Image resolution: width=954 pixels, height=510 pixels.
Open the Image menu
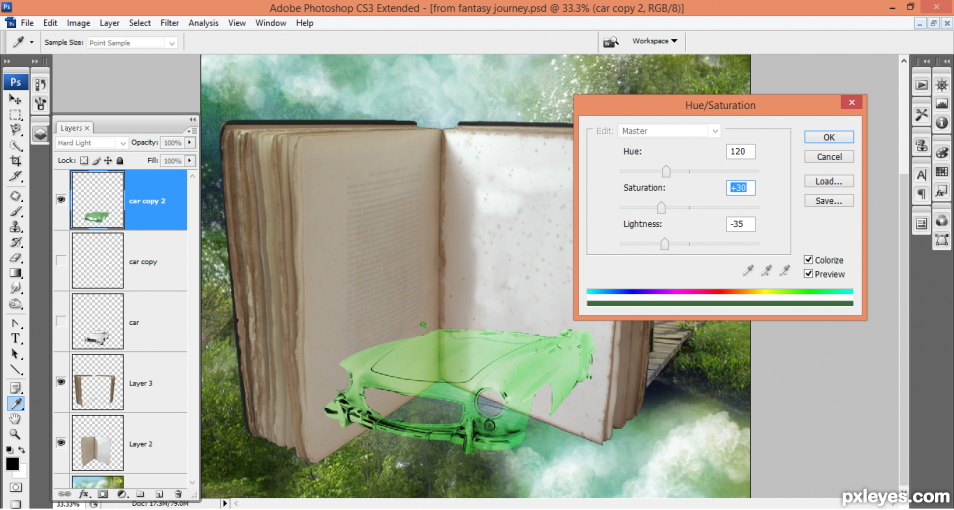(78, 23)
